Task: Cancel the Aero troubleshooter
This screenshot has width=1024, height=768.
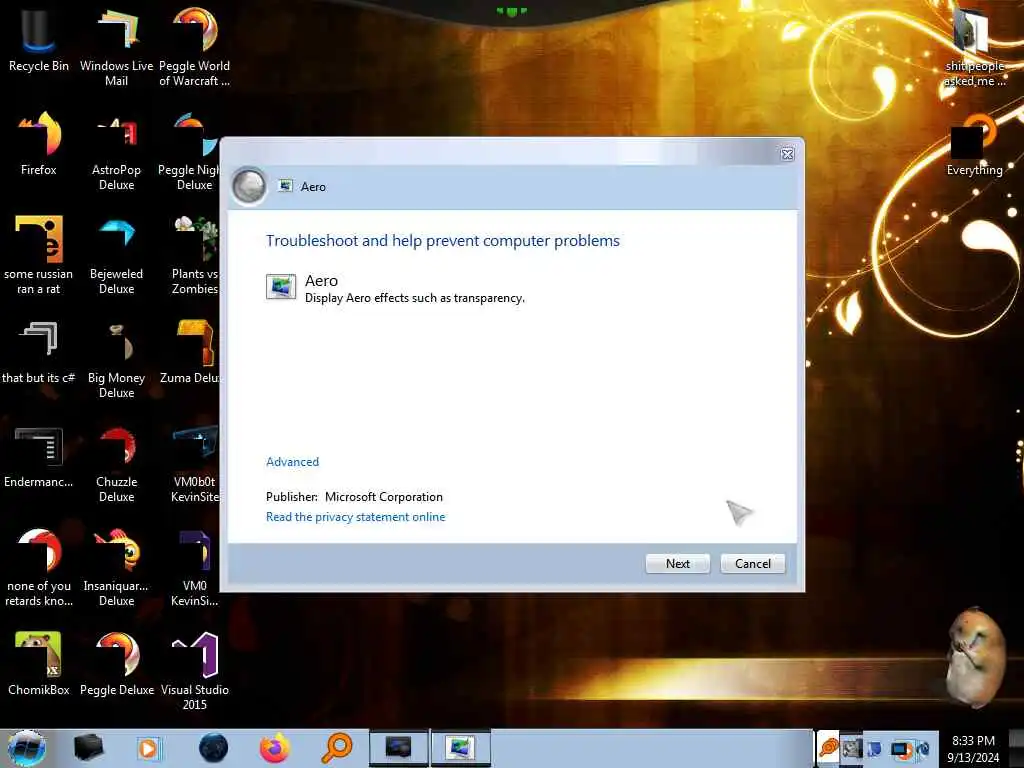Action: click(x=752, y=564)
